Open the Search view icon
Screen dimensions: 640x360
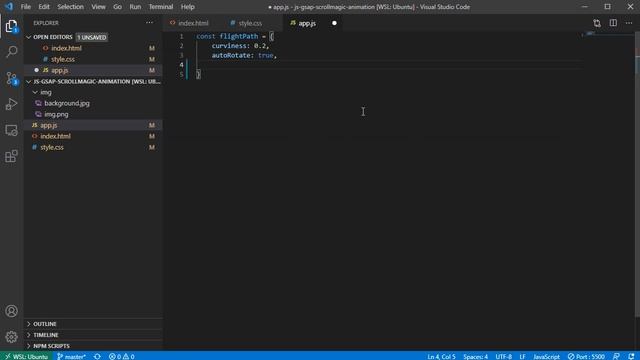pyautogui.click(x=11, y=52)
